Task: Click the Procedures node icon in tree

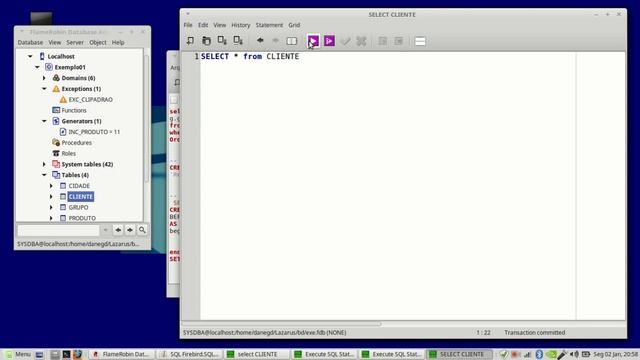Action: (x=56, y=142)
